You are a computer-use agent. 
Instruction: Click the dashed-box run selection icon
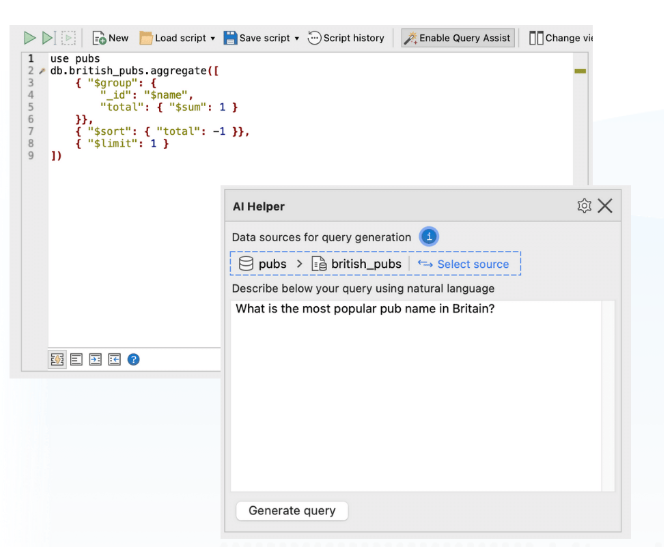pyautogui.click(x=68, y=38)
